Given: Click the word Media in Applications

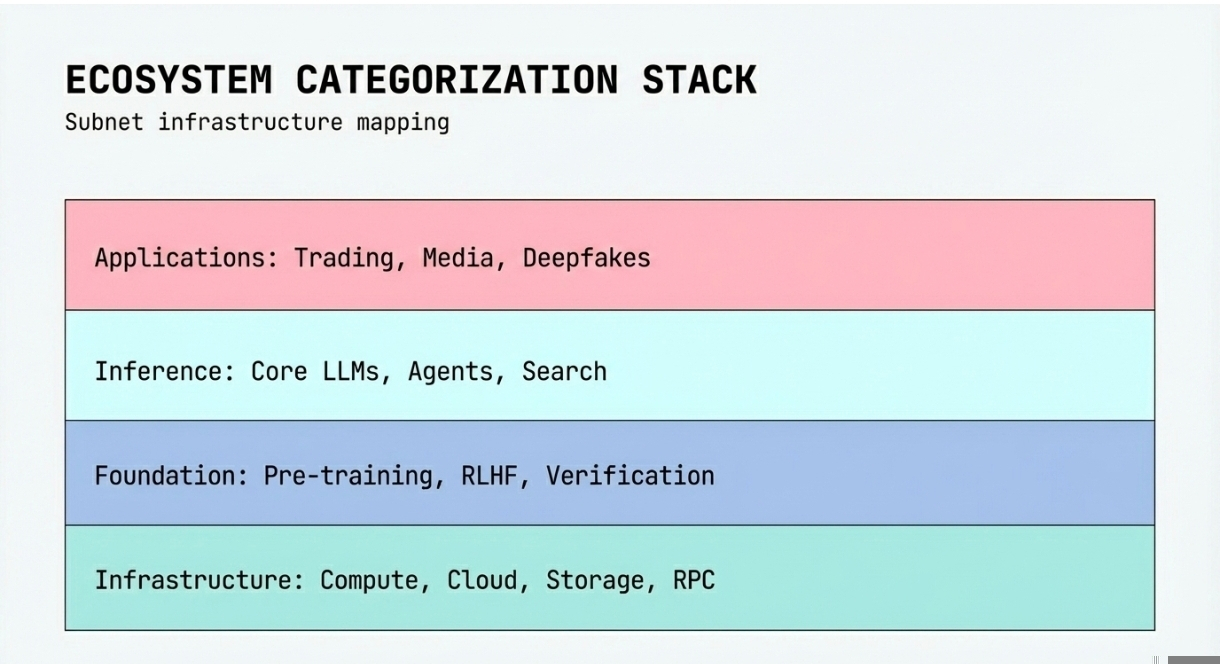Looking at the screenshot, I should point(458,258).
